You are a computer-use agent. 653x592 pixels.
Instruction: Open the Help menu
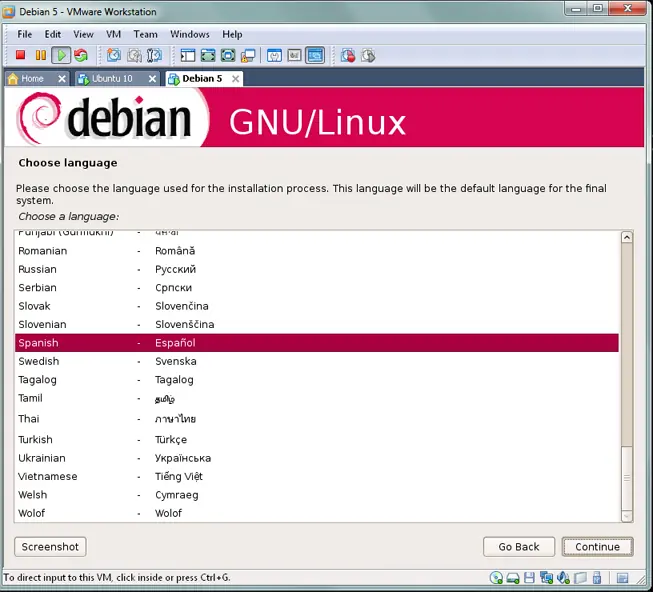point(232,34)
